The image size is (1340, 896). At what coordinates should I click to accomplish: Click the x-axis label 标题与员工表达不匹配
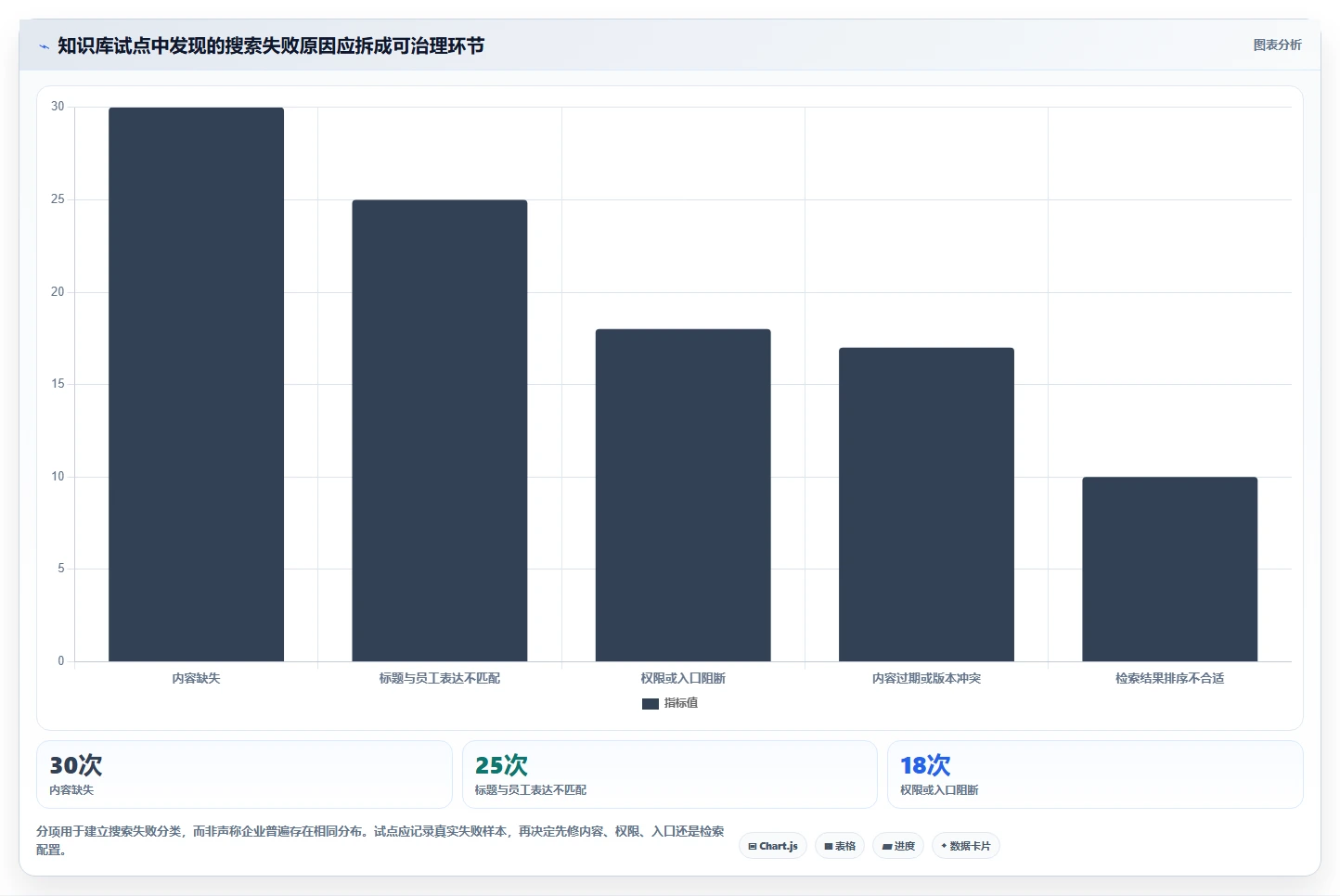point(440,679)
